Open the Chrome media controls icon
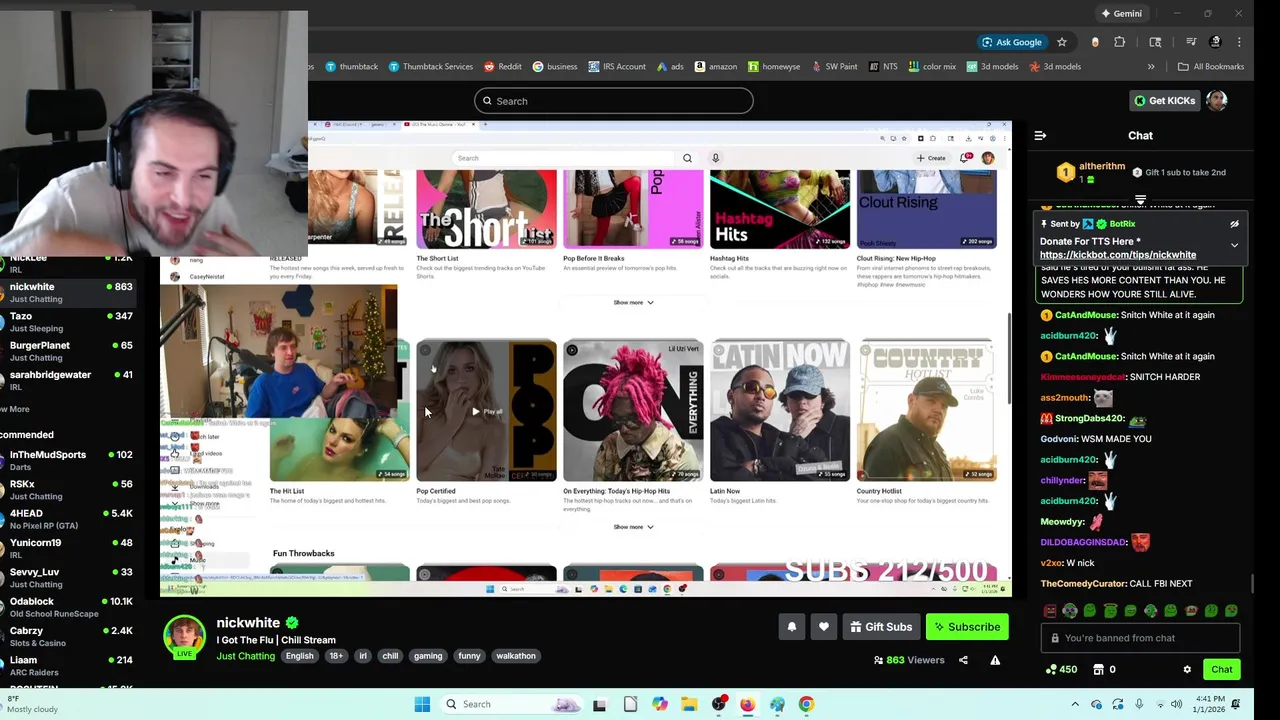 (x=1191, y=42)
